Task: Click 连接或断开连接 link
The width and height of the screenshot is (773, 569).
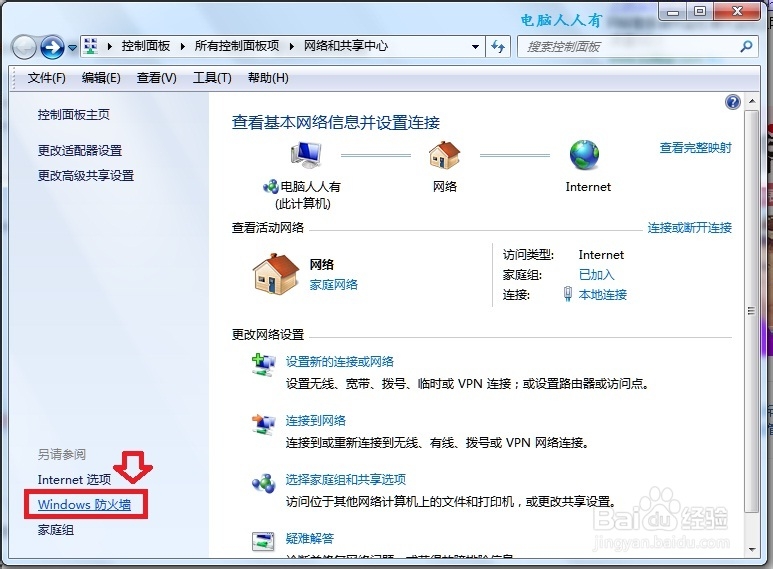Action: [x=690, y=228]
